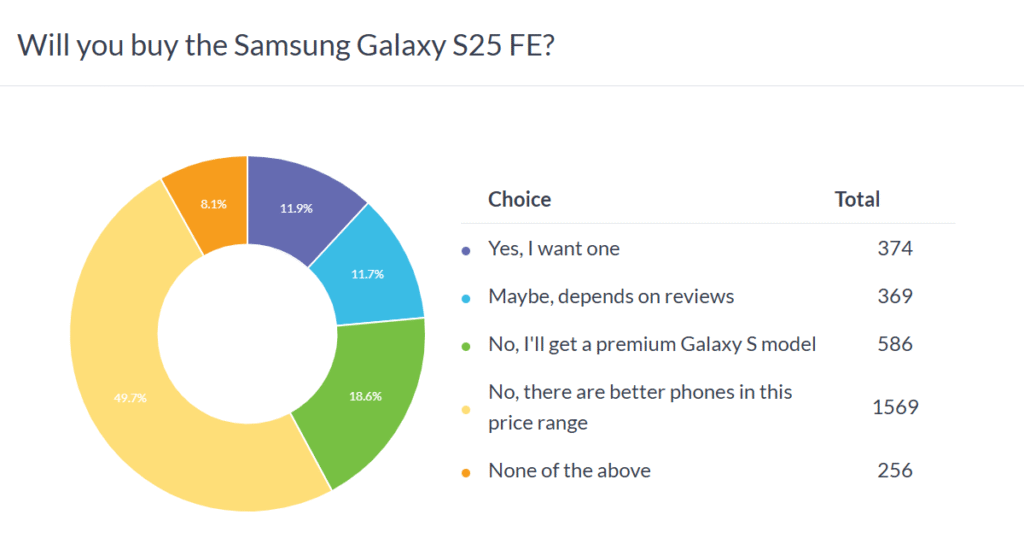Image resolution: width=1024 pixels, height=538 pixels.
Task: Click the blue legend dot for Maybe
Action: (x=466, y=297)
